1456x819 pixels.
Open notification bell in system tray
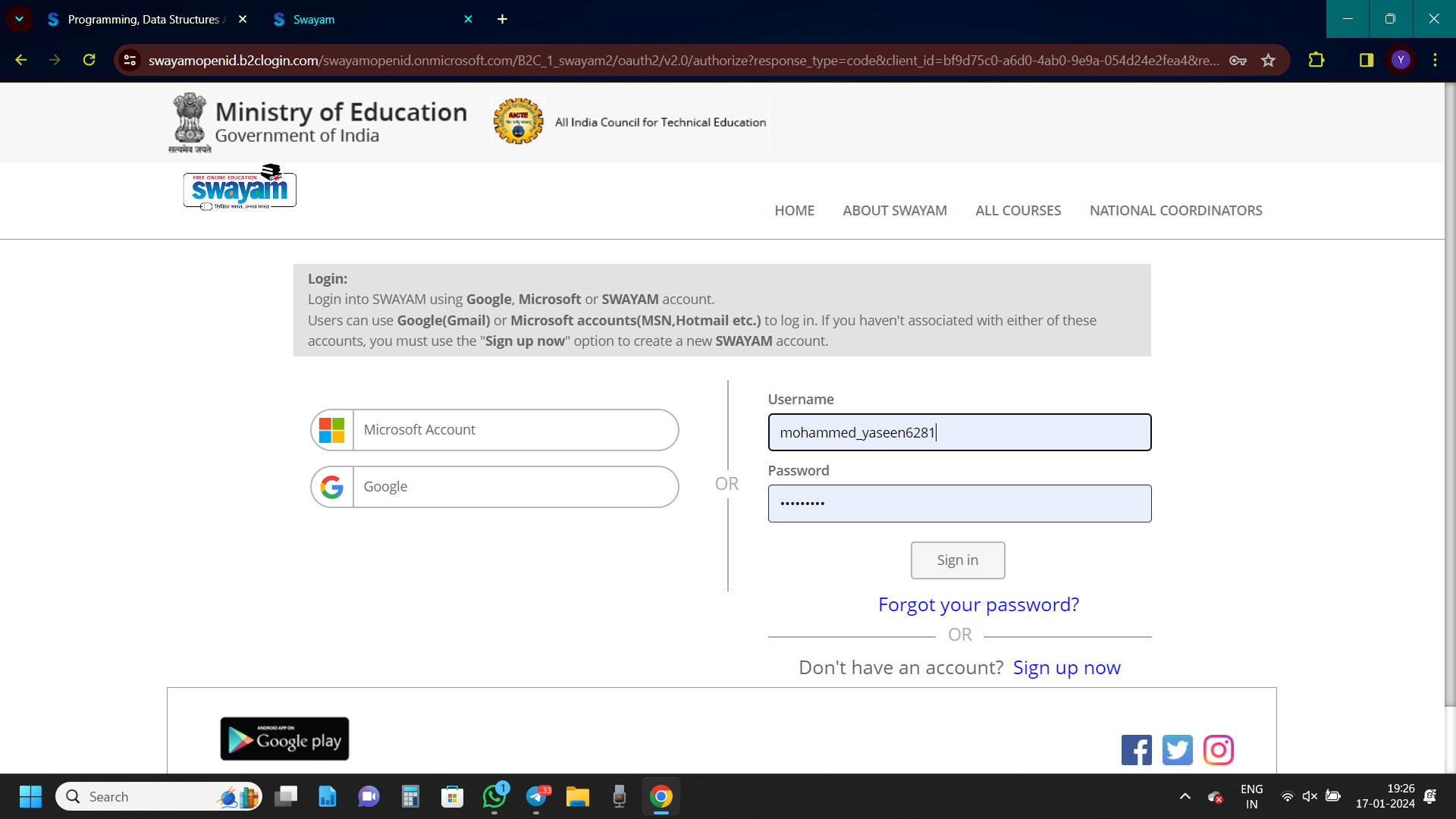coord(1430,796)
